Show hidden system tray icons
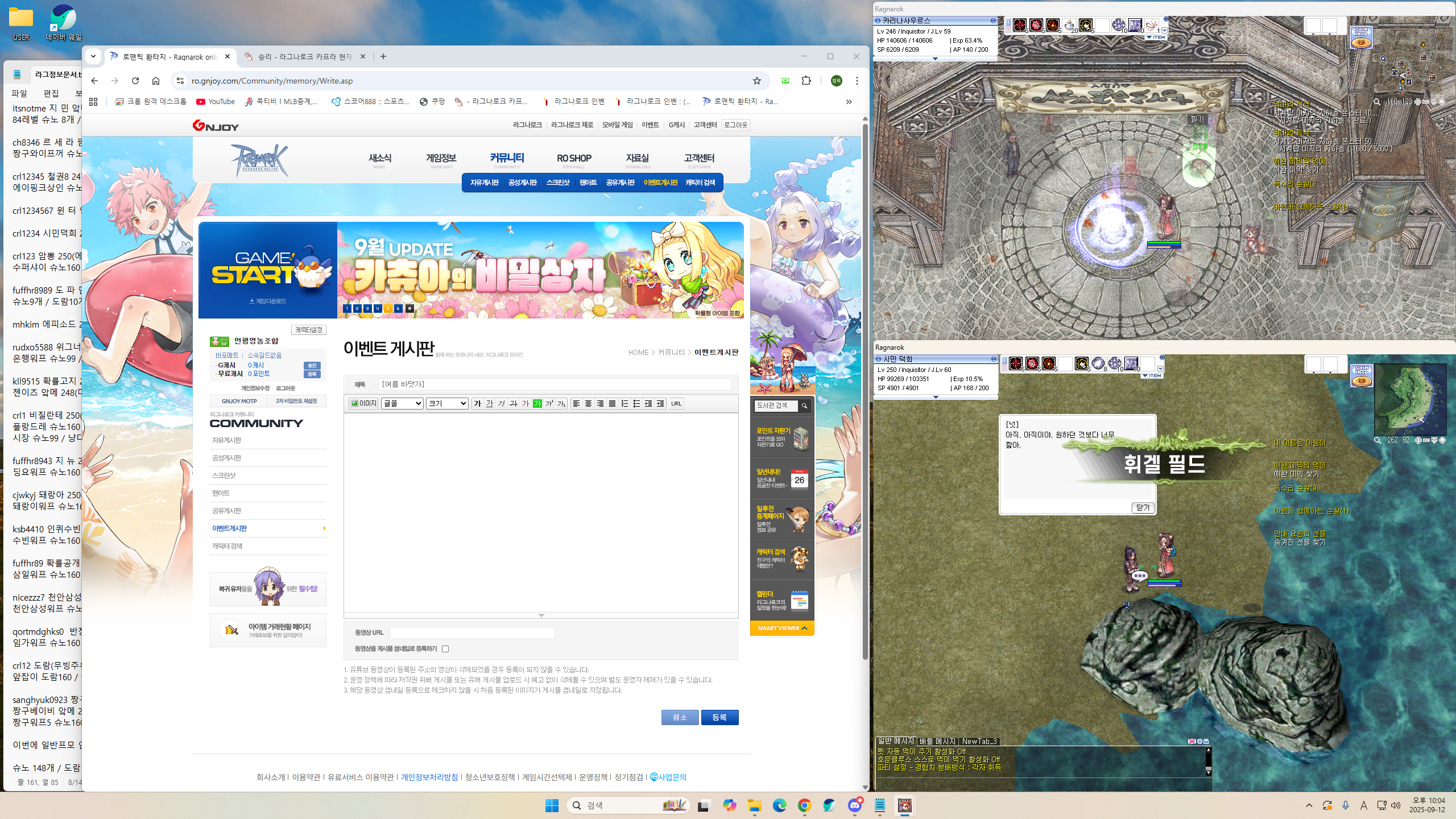The image size is (1456, 819). 1309,805
